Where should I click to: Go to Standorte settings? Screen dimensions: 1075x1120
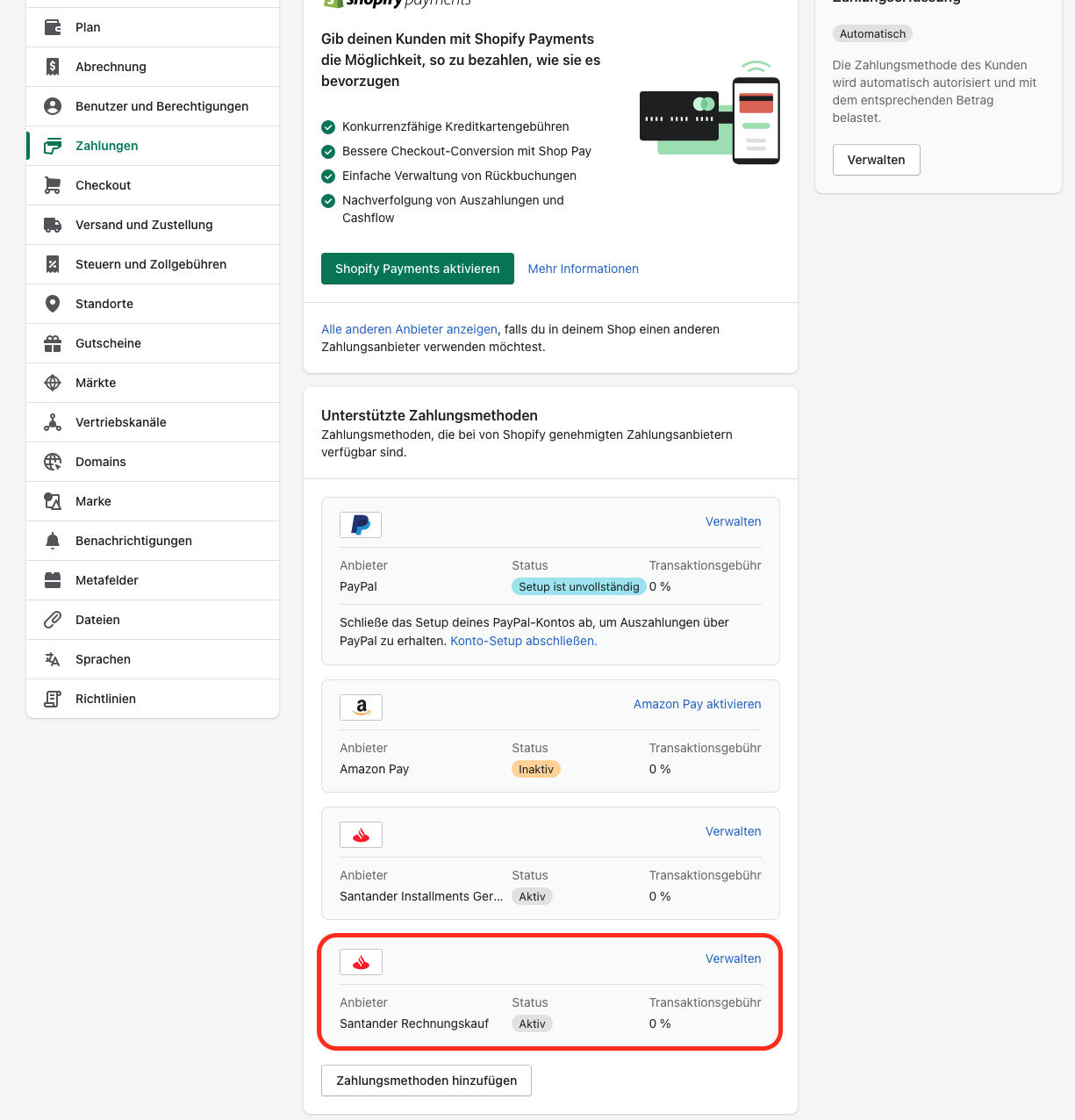(x=153, y=304)
